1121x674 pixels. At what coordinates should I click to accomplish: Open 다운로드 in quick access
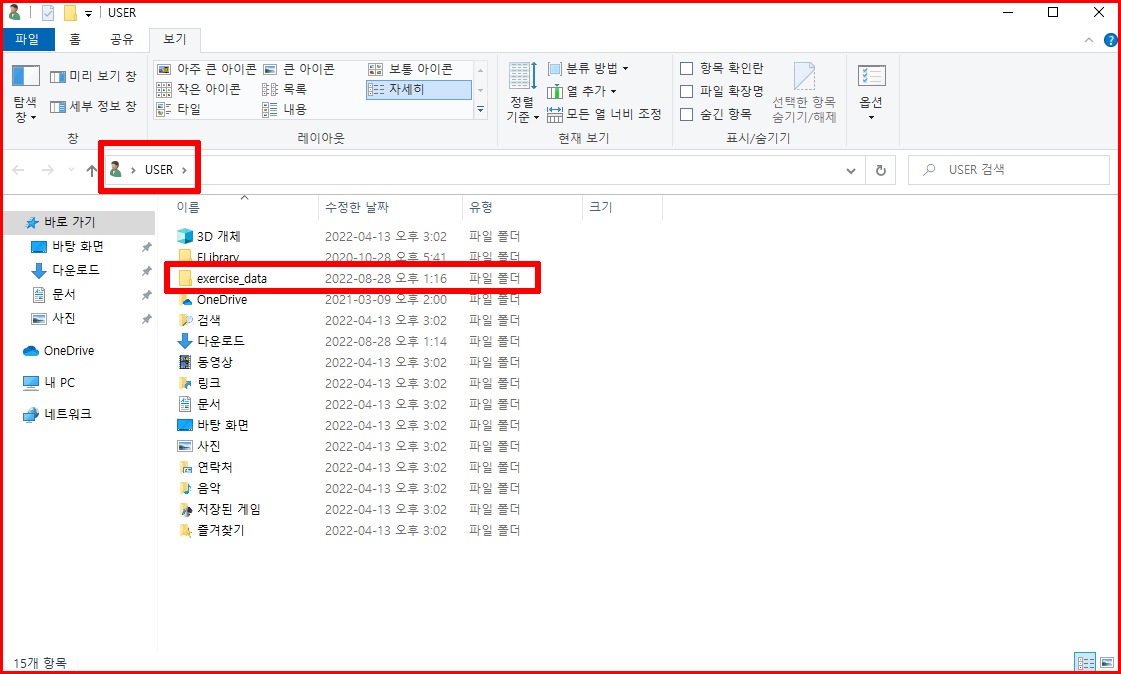(75, 270)
